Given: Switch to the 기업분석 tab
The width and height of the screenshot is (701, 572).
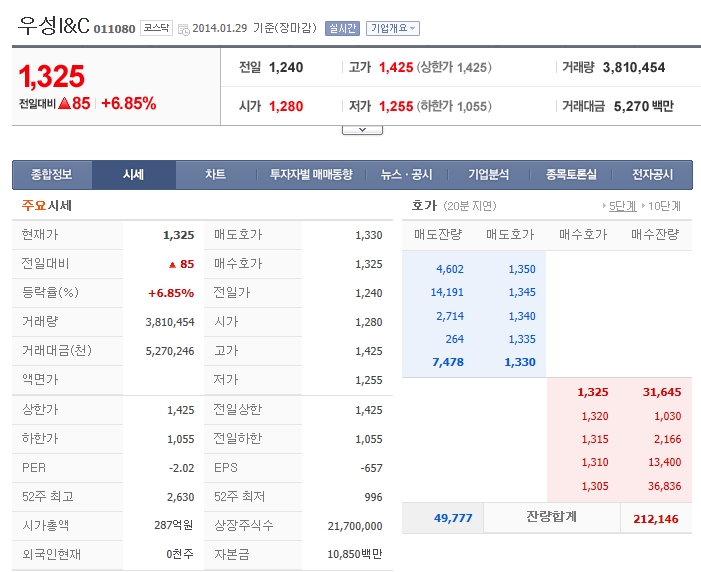Looking at the screenshot, I should pyautogui.click(x=488, y=174).
